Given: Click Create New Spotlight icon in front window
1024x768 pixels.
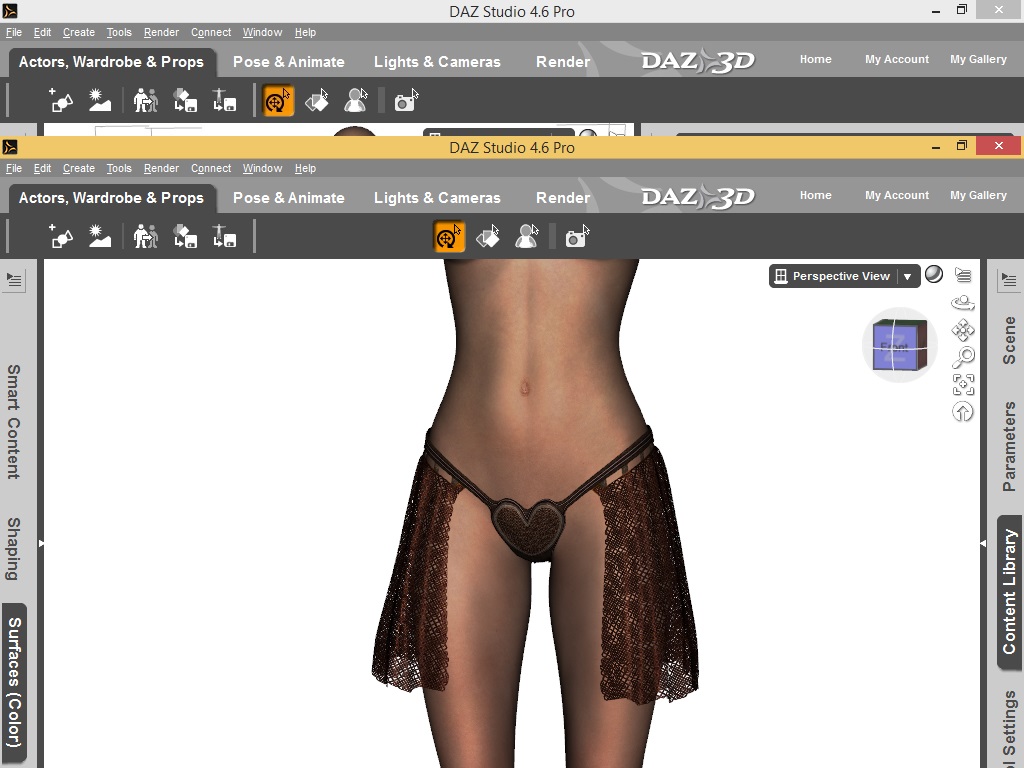Looking at the screenshot, I should 61,236.
